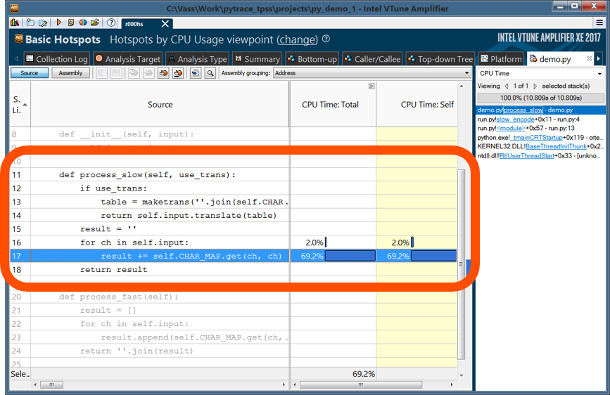Click the Compare Results toolbar icon
Viewport: 610px width, 395px height.
(82, 23)
